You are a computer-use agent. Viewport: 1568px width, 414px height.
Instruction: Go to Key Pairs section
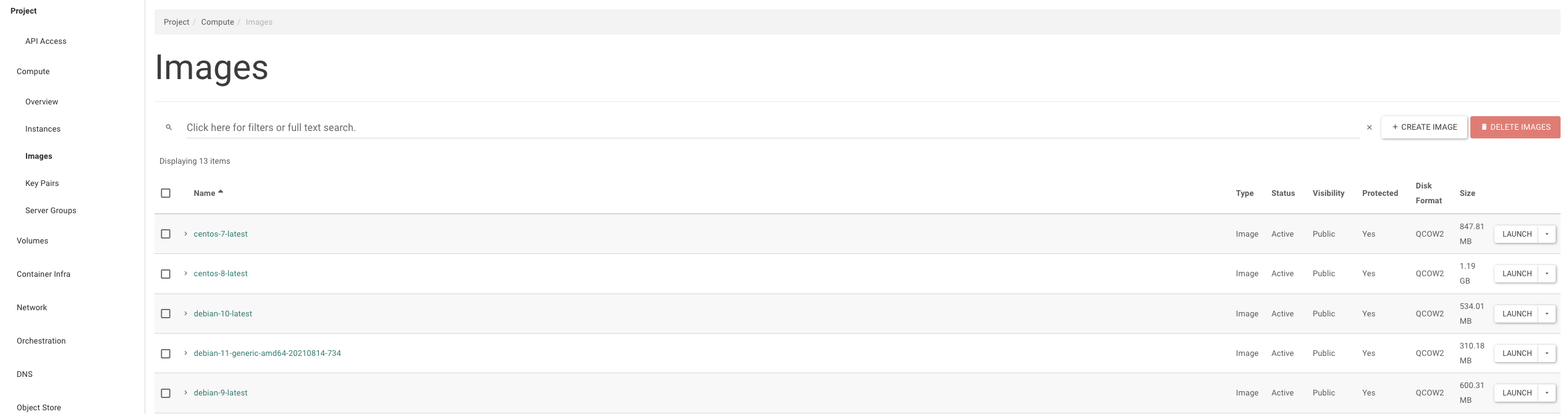42,184
